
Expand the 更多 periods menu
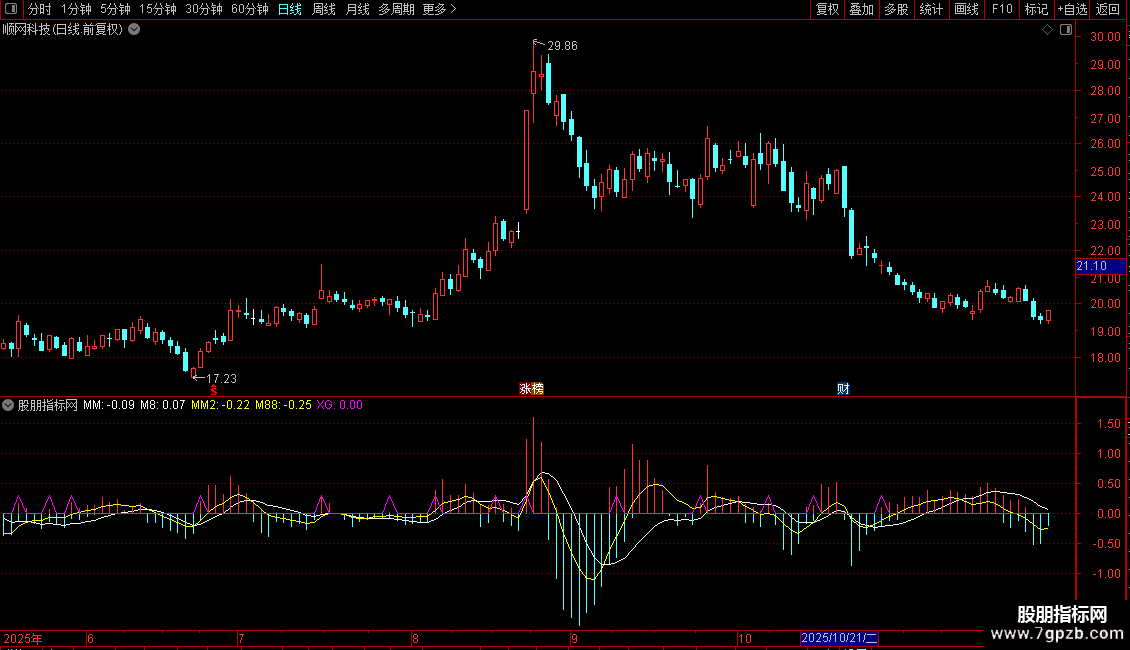point(439,9)
